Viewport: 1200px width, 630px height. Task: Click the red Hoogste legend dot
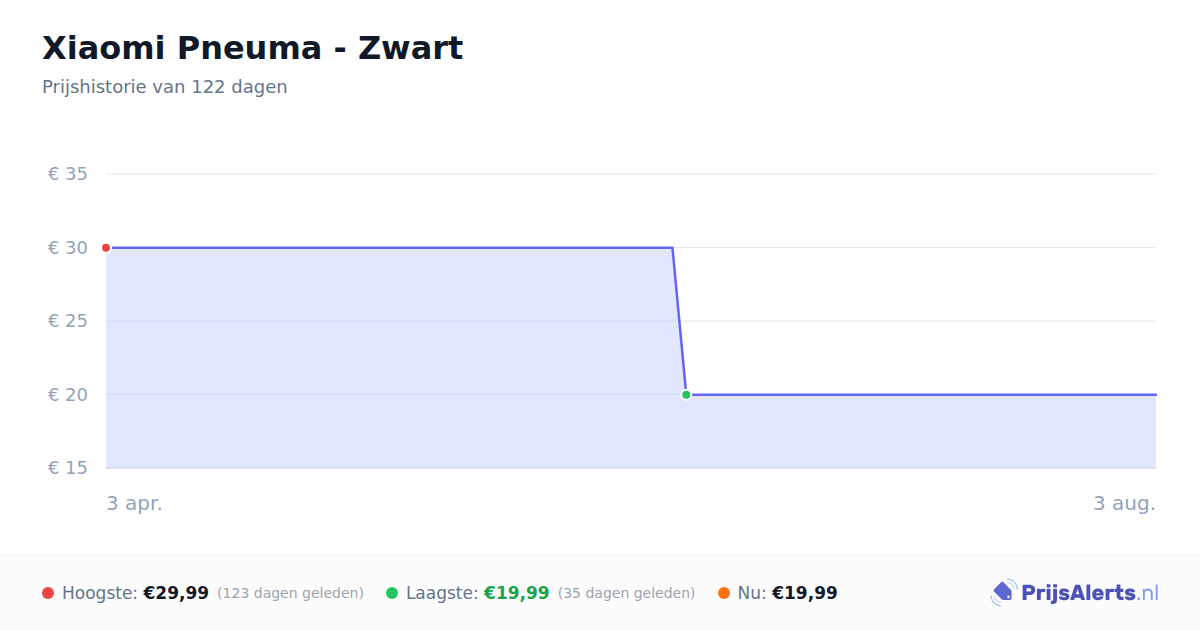(48, 593)
